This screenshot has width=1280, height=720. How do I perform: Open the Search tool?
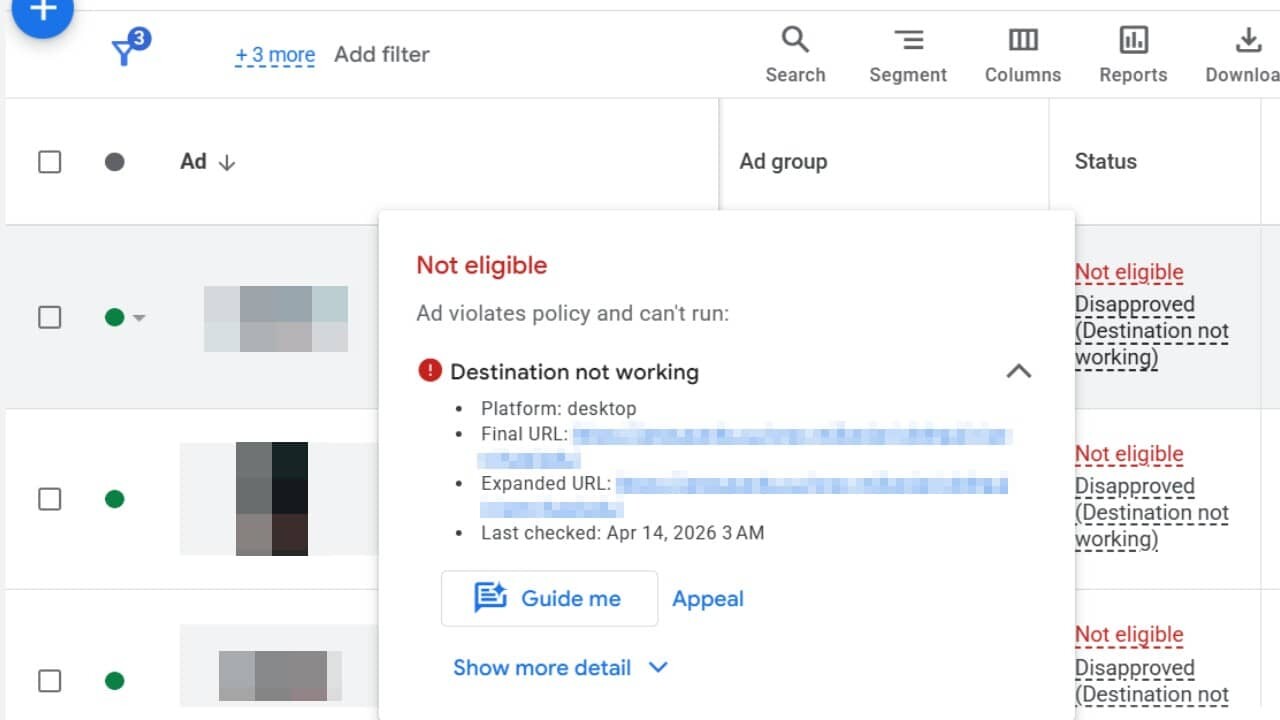[x=795, y=55]
